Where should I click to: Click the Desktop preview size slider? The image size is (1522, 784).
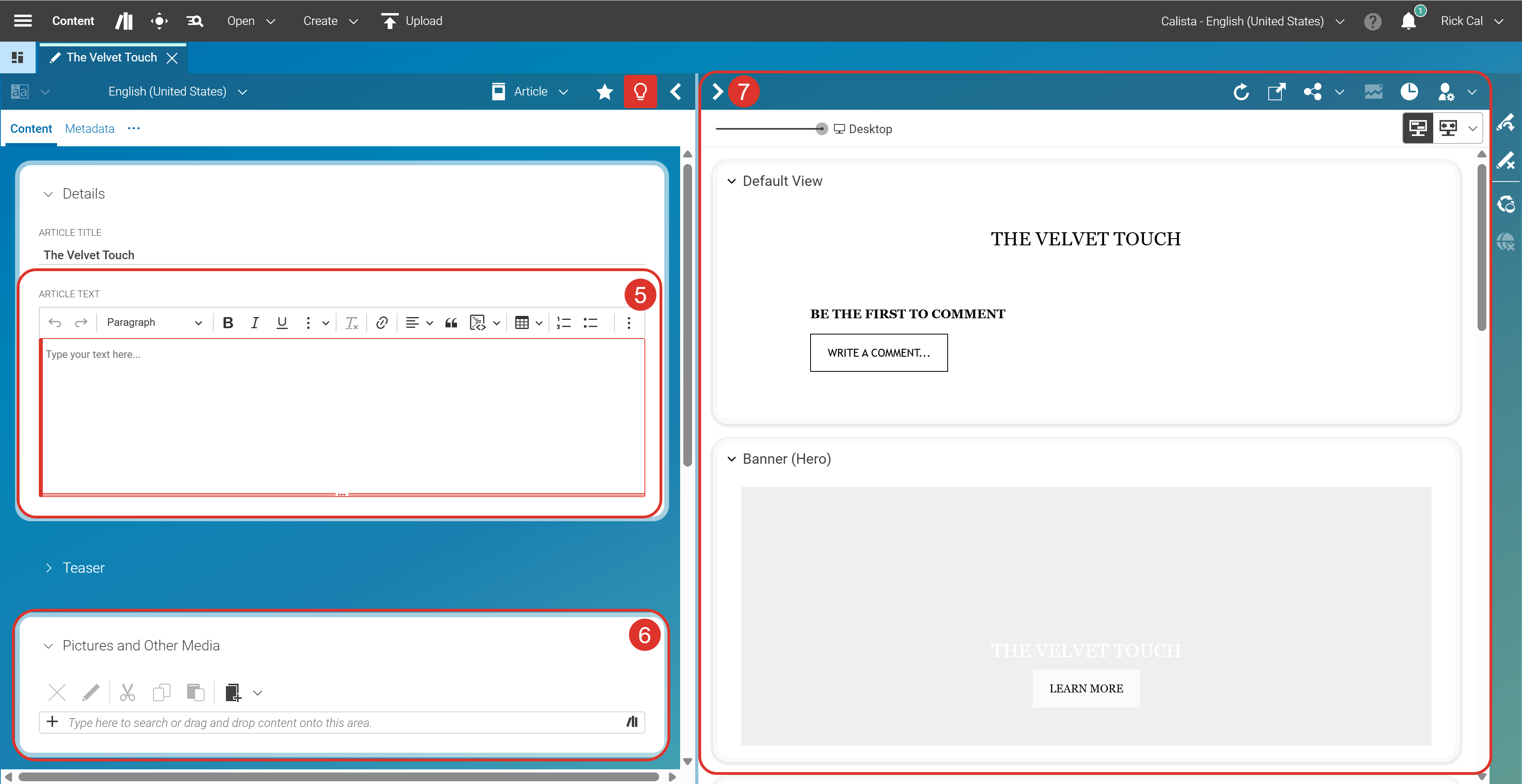[821, 129]
